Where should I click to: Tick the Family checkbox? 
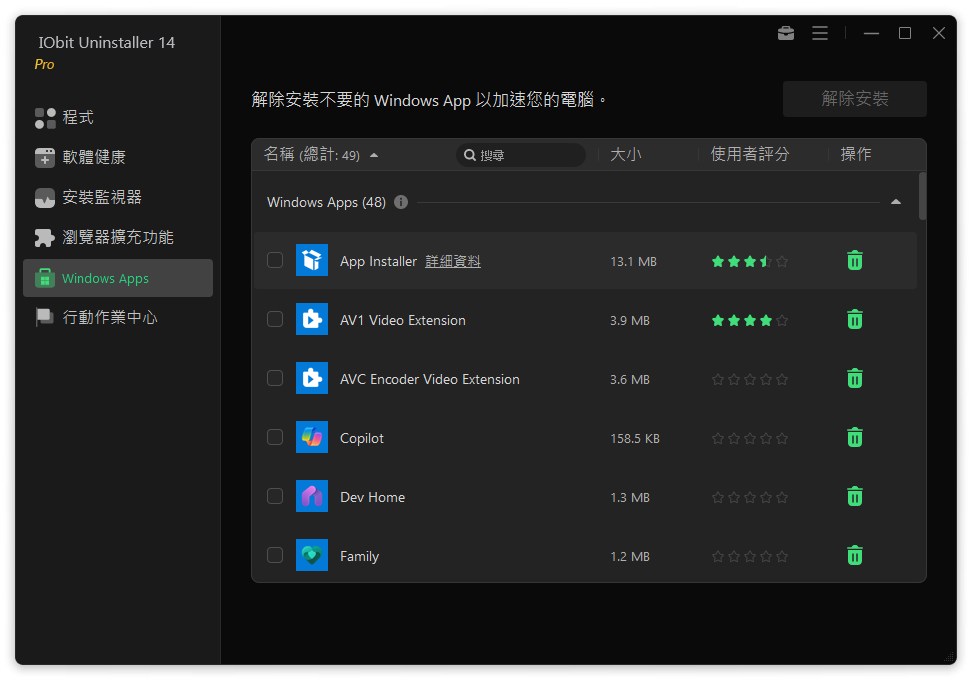pyautogui.click(x=275, y=555)
